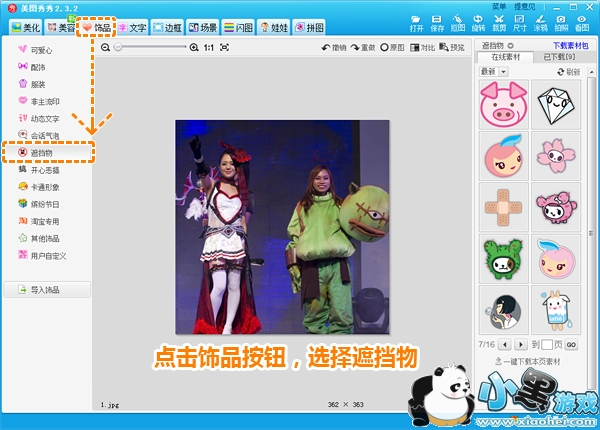Select the 淘宝专用 category
This screenshot has width=600, height=430.
[x=39, y=221]
